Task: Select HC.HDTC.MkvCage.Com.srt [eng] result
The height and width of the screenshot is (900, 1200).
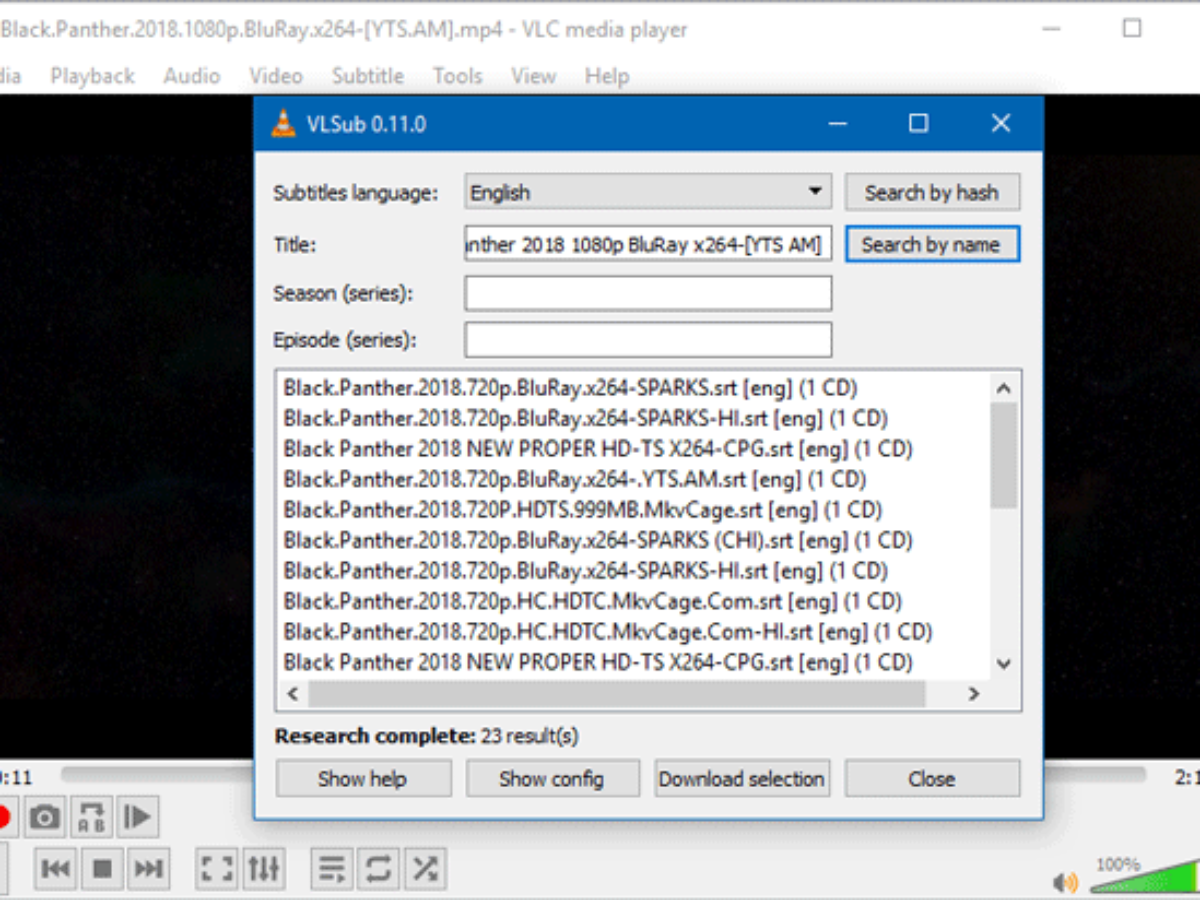Action: (593, 601)
